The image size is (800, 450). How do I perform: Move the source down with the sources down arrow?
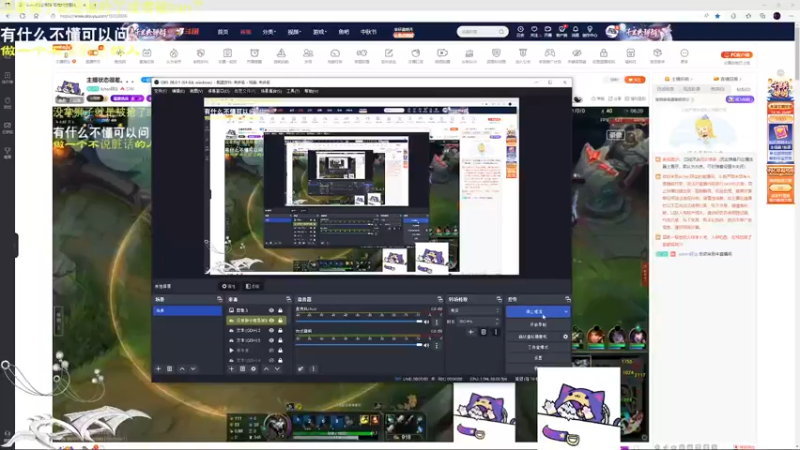click(277, 368)
